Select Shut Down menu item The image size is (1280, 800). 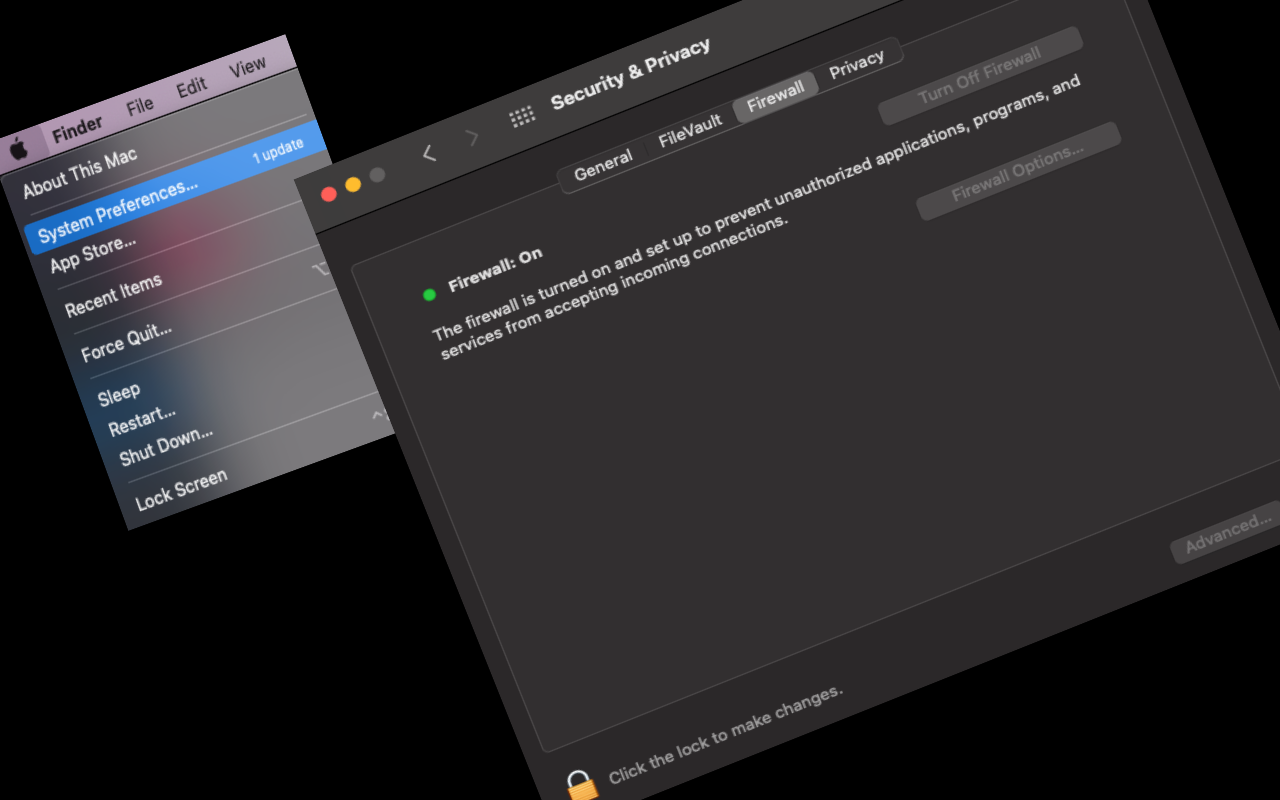click(x=166, y=446)
